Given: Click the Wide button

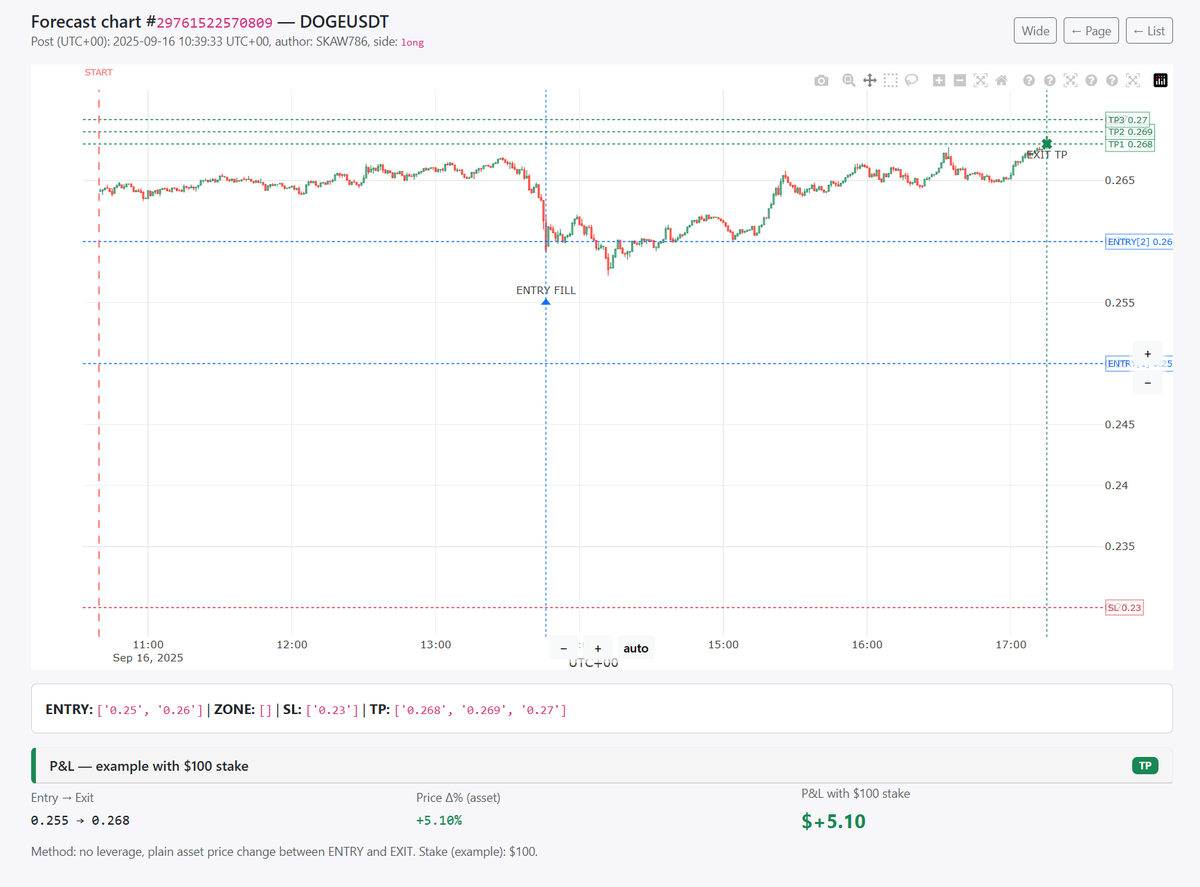Looking at the screenshot, I should [x=1035, y=31].
